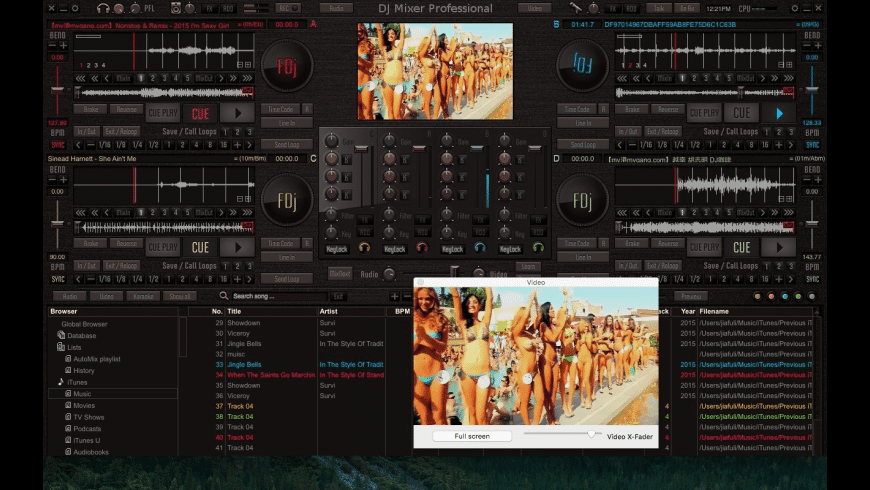Click the blue headphone cue for channel B
Image resolution: width=870 pixels, height=490 pixels.
point(480,248)
